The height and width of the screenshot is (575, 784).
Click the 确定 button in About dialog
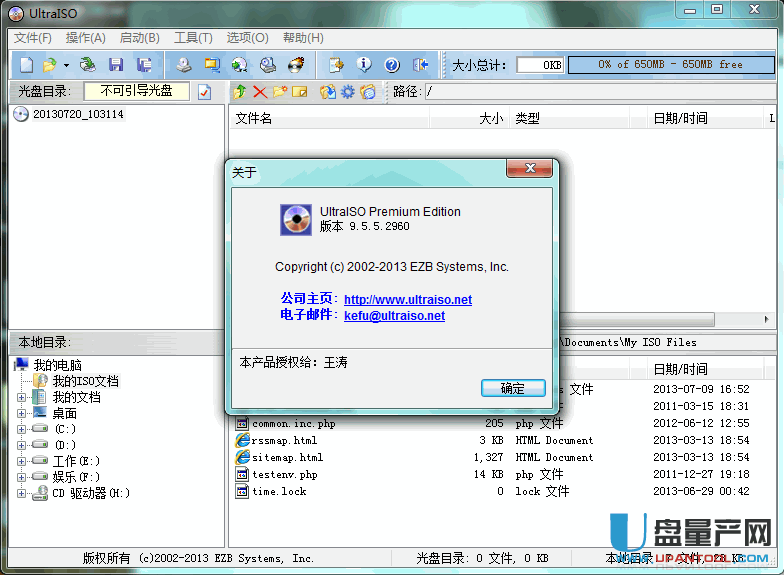512,388
